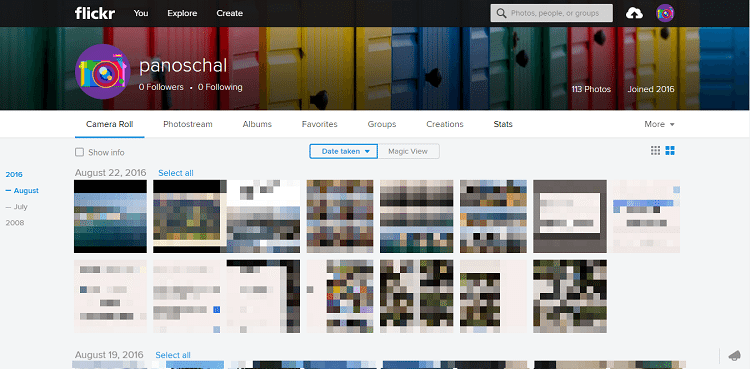The height and width of the screenshot is (369, 750).
Task: Click the flickr logo
Action: (95, 13)
